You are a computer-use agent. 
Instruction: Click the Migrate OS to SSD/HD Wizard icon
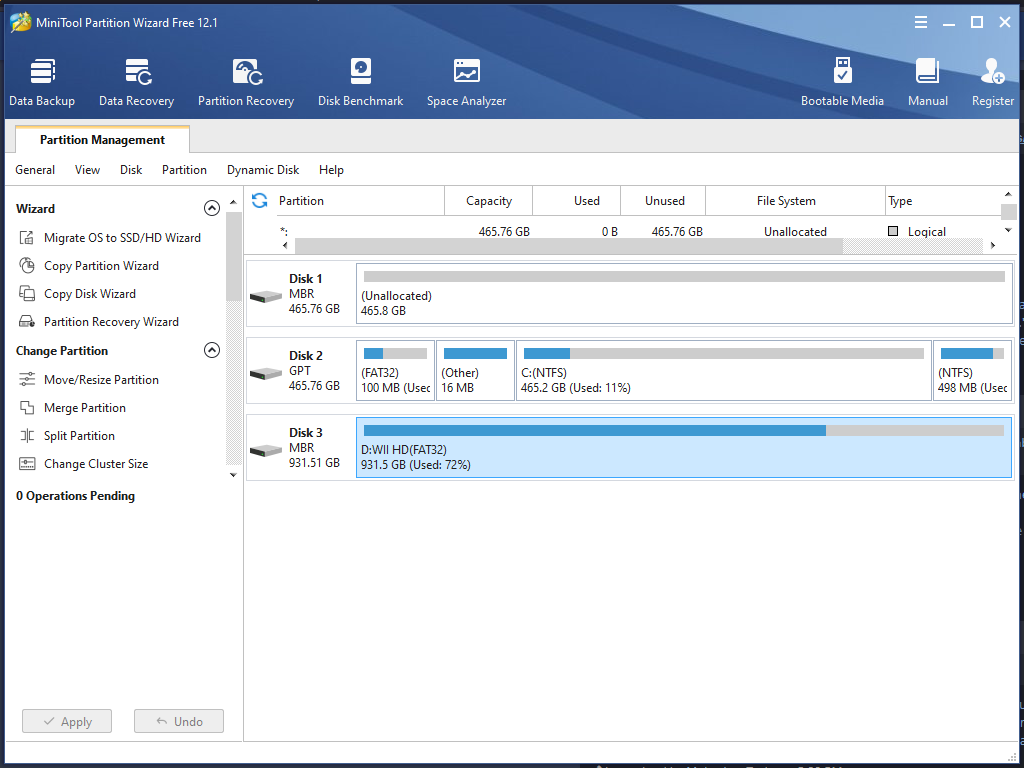coord(27,238)
